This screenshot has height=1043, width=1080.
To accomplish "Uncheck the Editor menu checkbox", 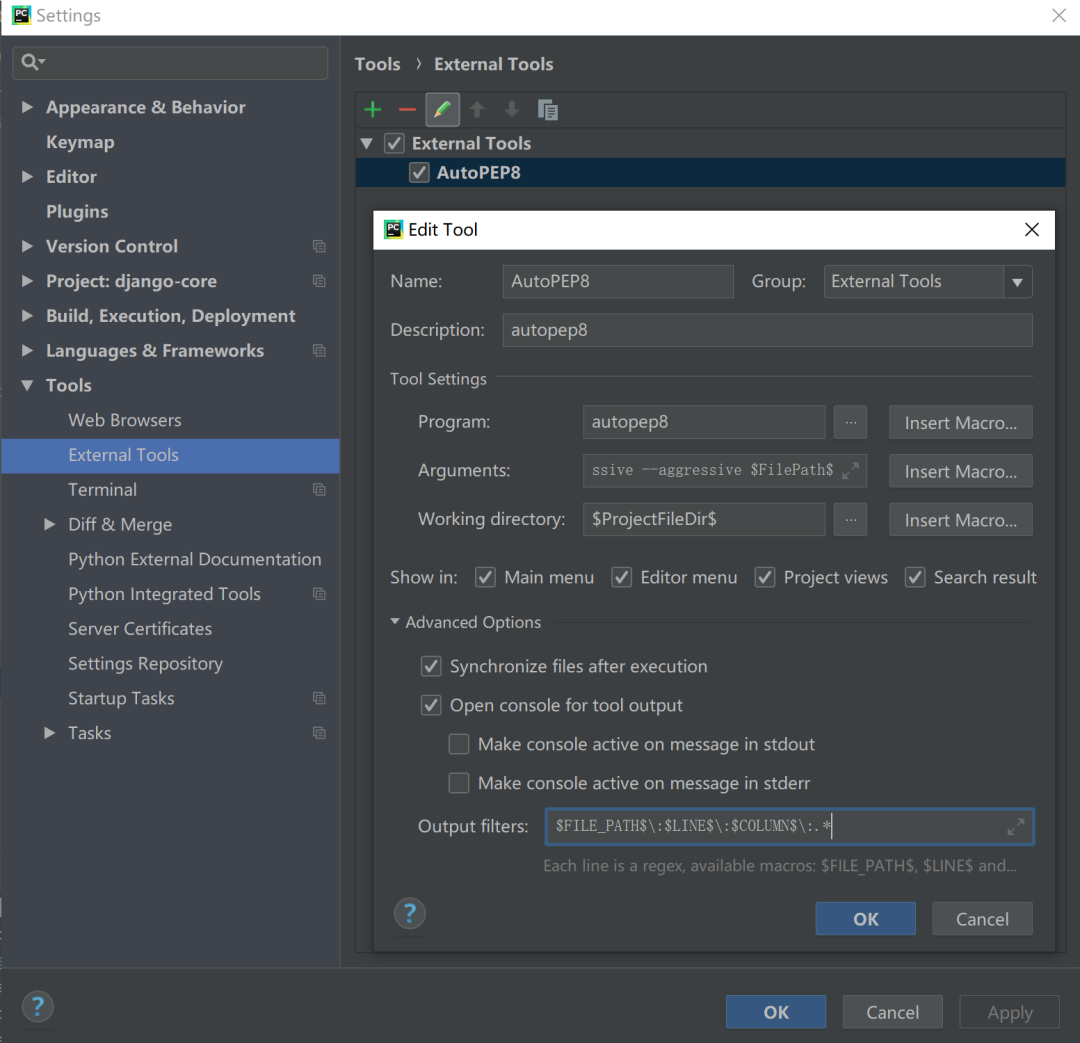I will 622,577.
